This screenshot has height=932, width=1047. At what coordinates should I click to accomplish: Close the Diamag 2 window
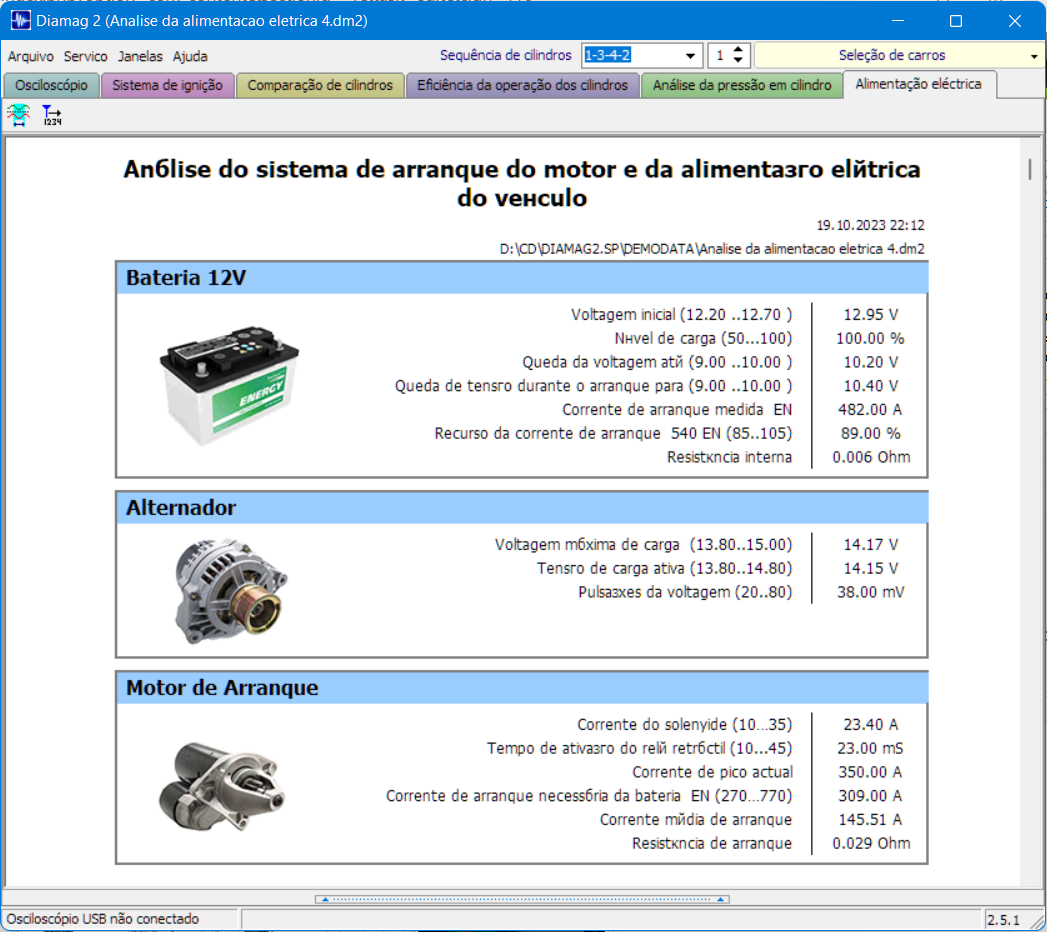click(x=1015, y=21)
